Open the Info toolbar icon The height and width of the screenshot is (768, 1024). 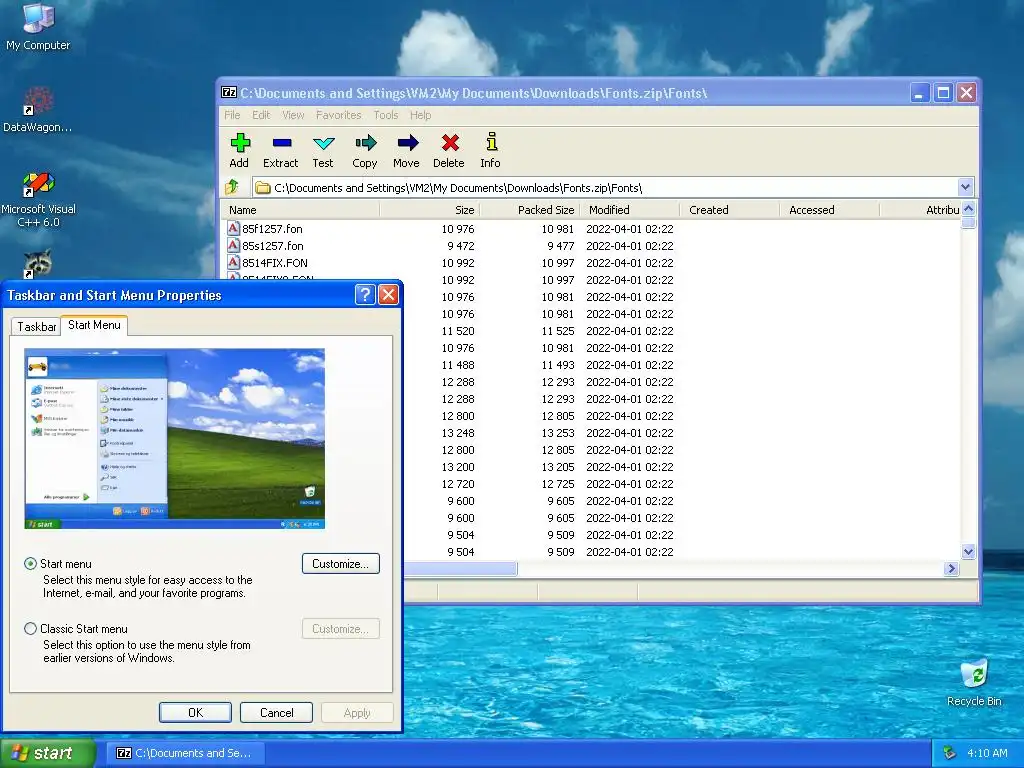pyautogui.click(x=491, y=151)
